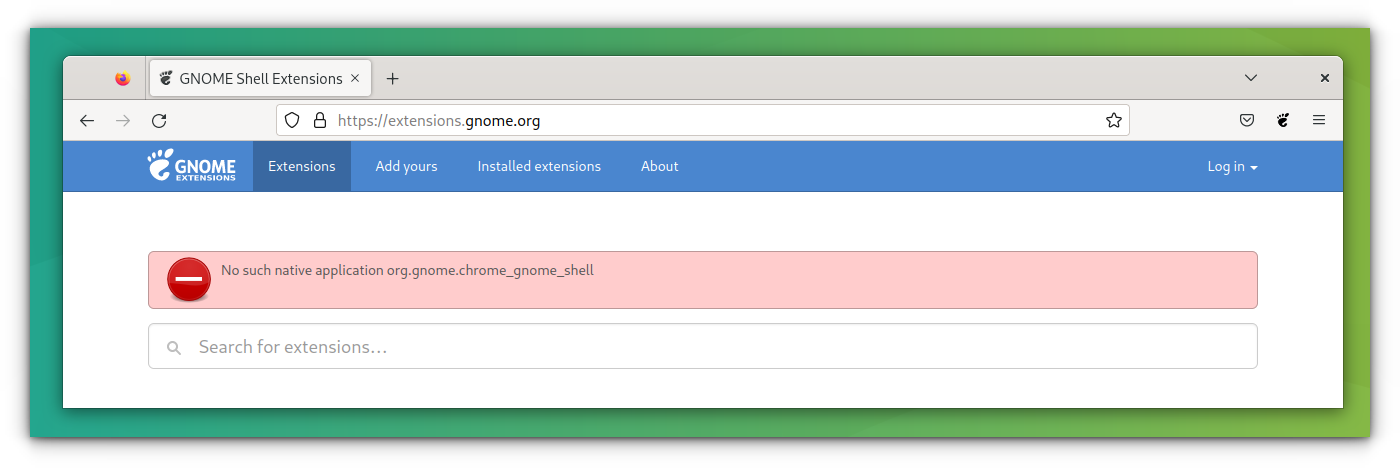Click the padlock site security icon
Viewport: 1400px width, 469px height.
[320, 120]
